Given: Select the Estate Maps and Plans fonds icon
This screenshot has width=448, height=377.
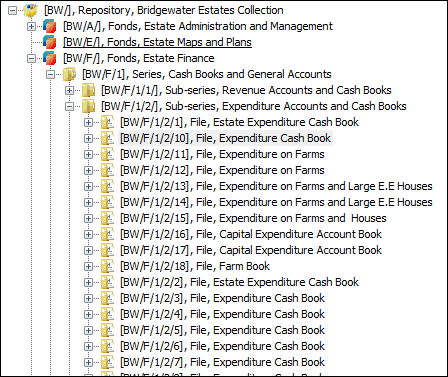Looking at the screenshot, I should (49, 42).
